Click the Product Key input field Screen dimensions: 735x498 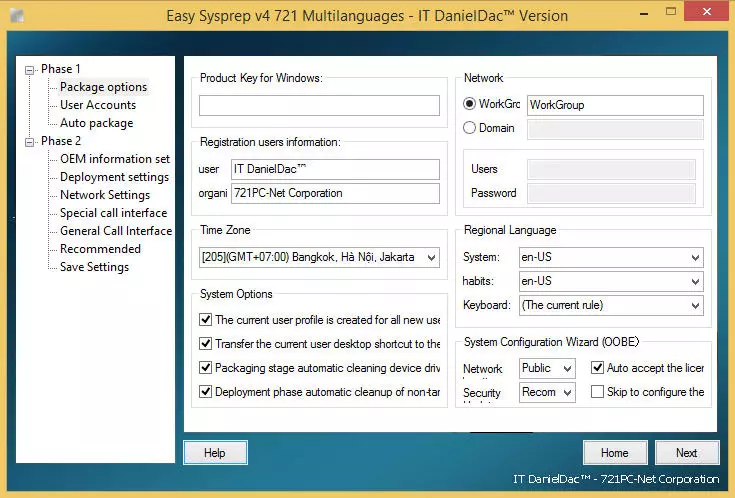tap(319, 106)
